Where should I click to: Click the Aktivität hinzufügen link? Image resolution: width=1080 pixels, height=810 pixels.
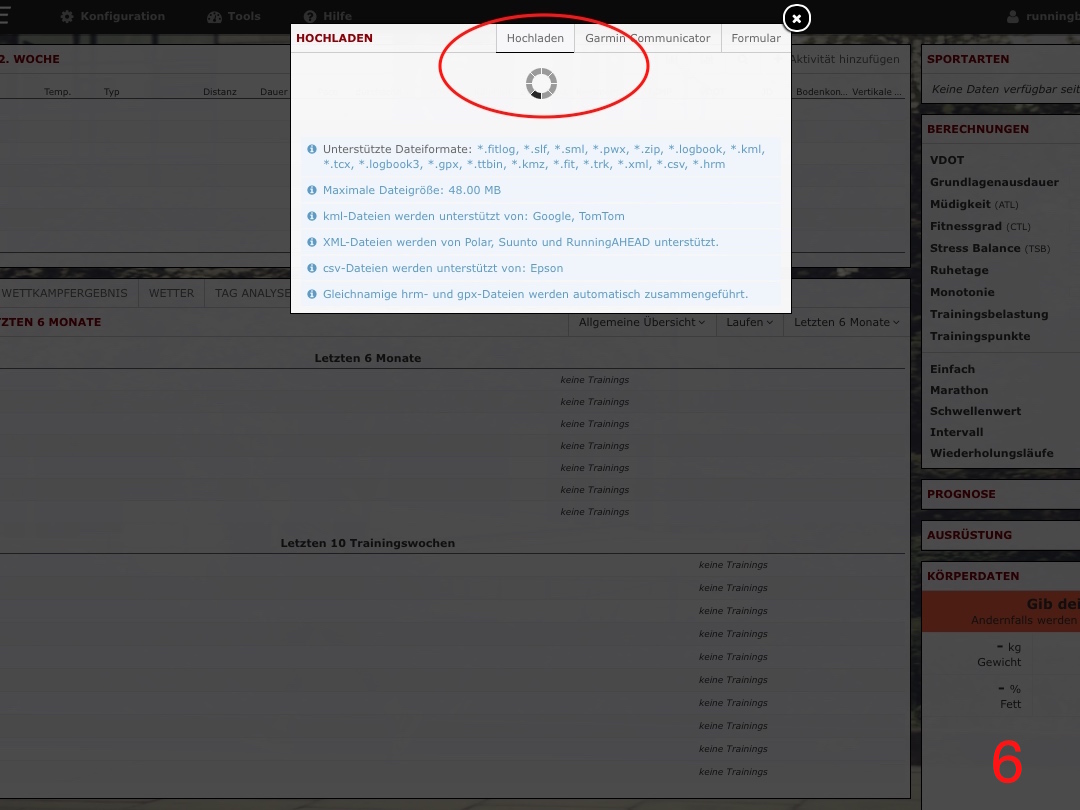[845, 59]
